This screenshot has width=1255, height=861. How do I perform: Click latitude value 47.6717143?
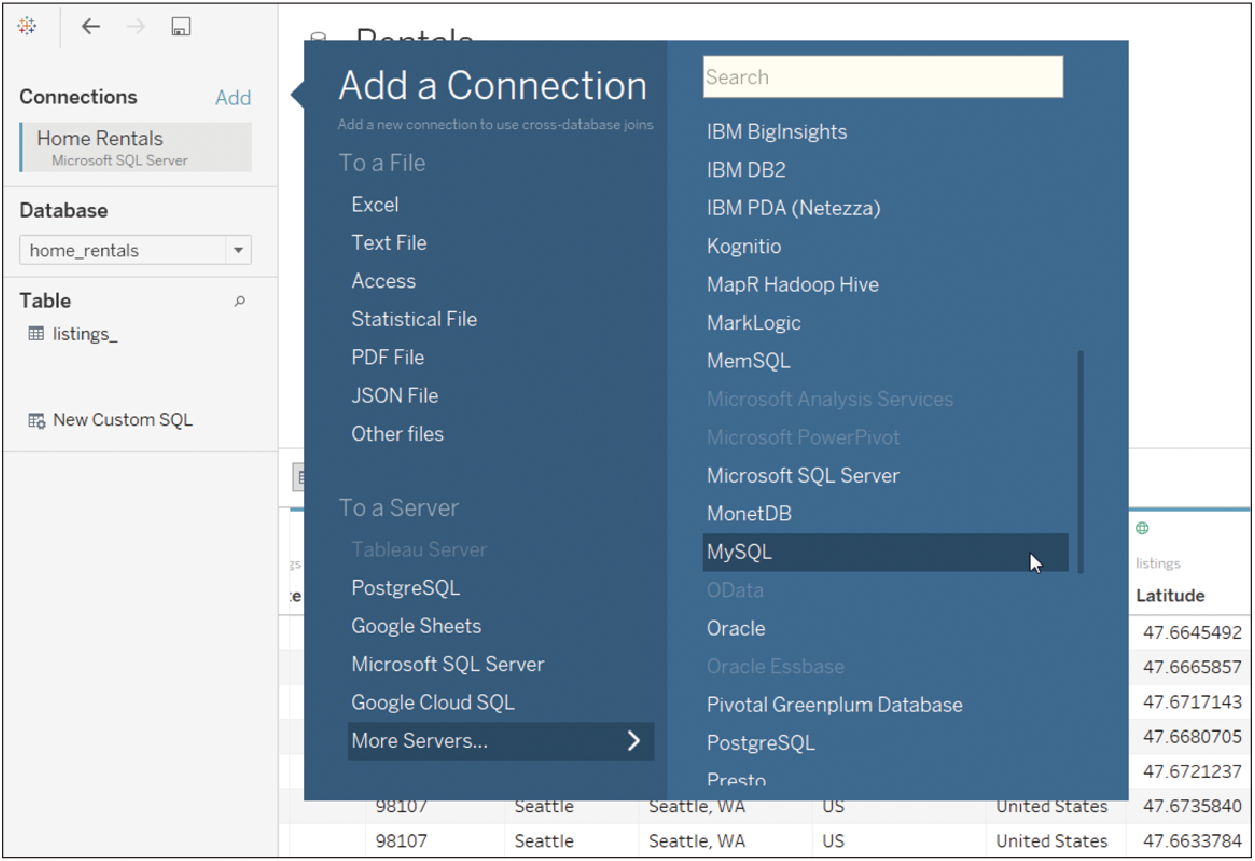[1192, 702]
